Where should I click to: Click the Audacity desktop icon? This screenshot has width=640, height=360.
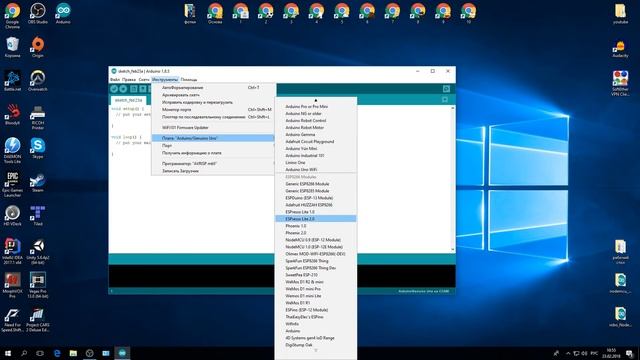click(620, 49)
